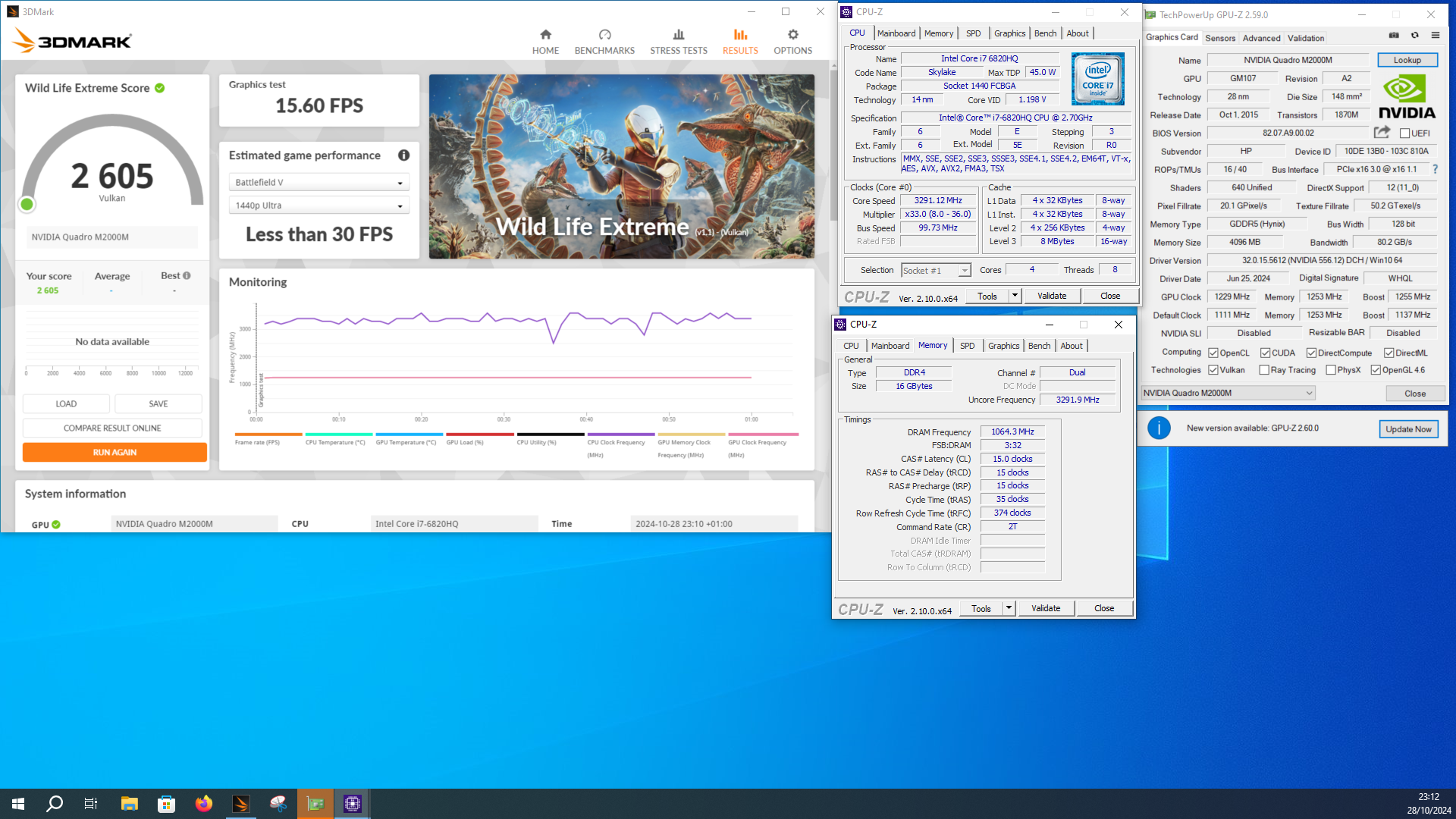
Task: Click the Intel Core i7 logo in CPU-Z
Action: pos(1098,79)
